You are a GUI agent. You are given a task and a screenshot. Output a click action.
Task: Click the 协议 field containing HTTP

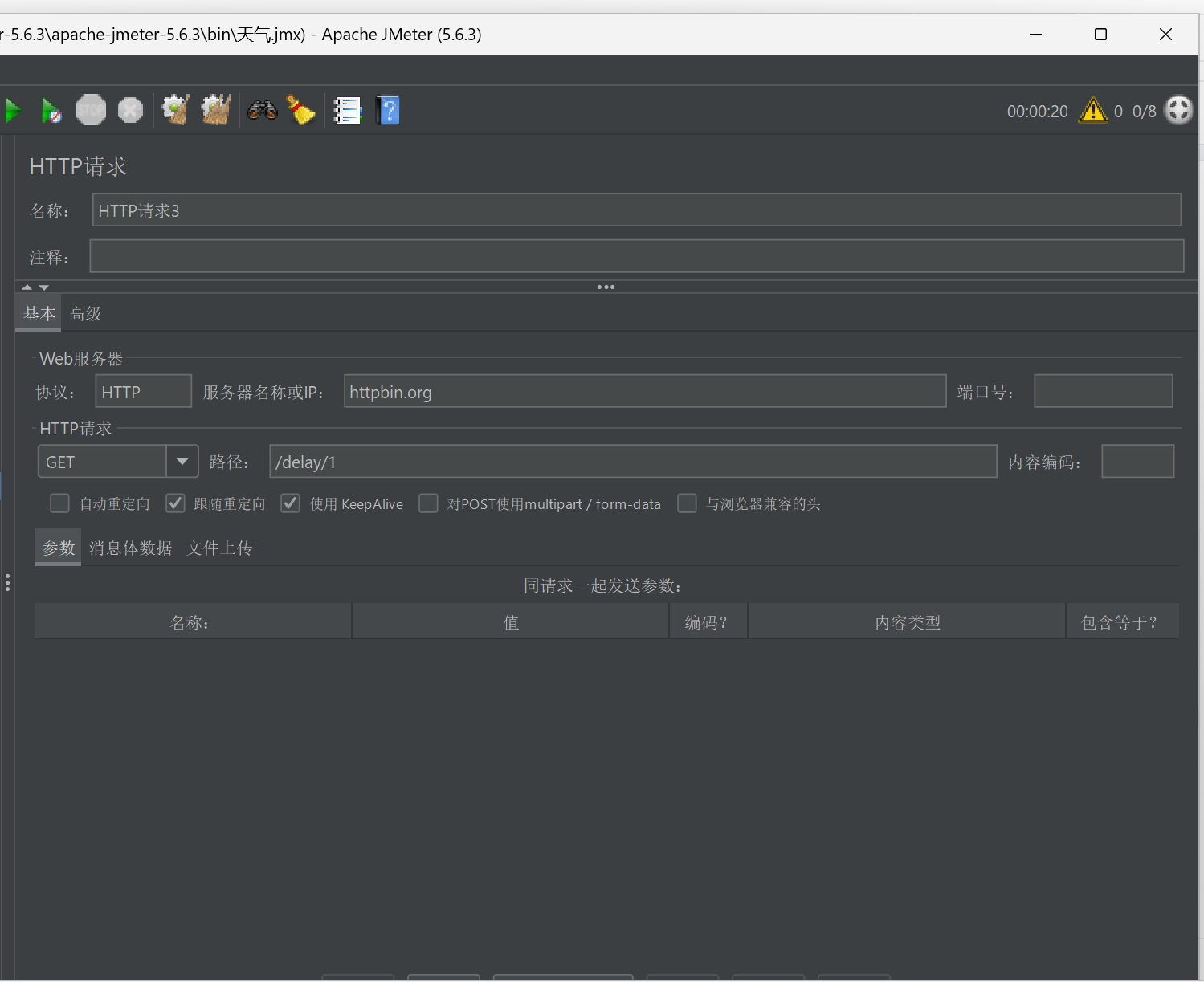(x=143, y=392)
